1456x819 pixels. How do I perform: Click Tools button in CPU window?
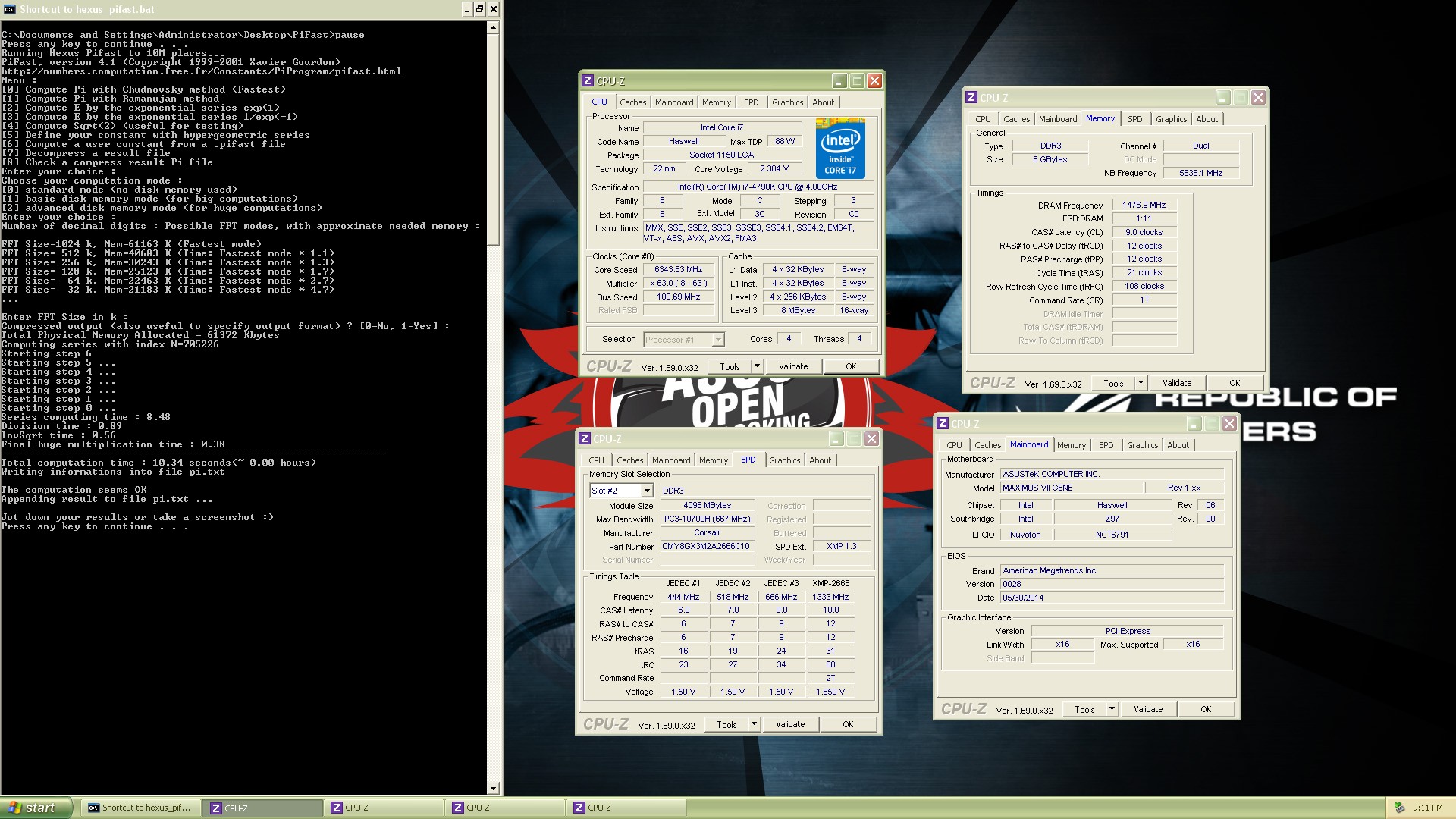[x=730, y=366]
